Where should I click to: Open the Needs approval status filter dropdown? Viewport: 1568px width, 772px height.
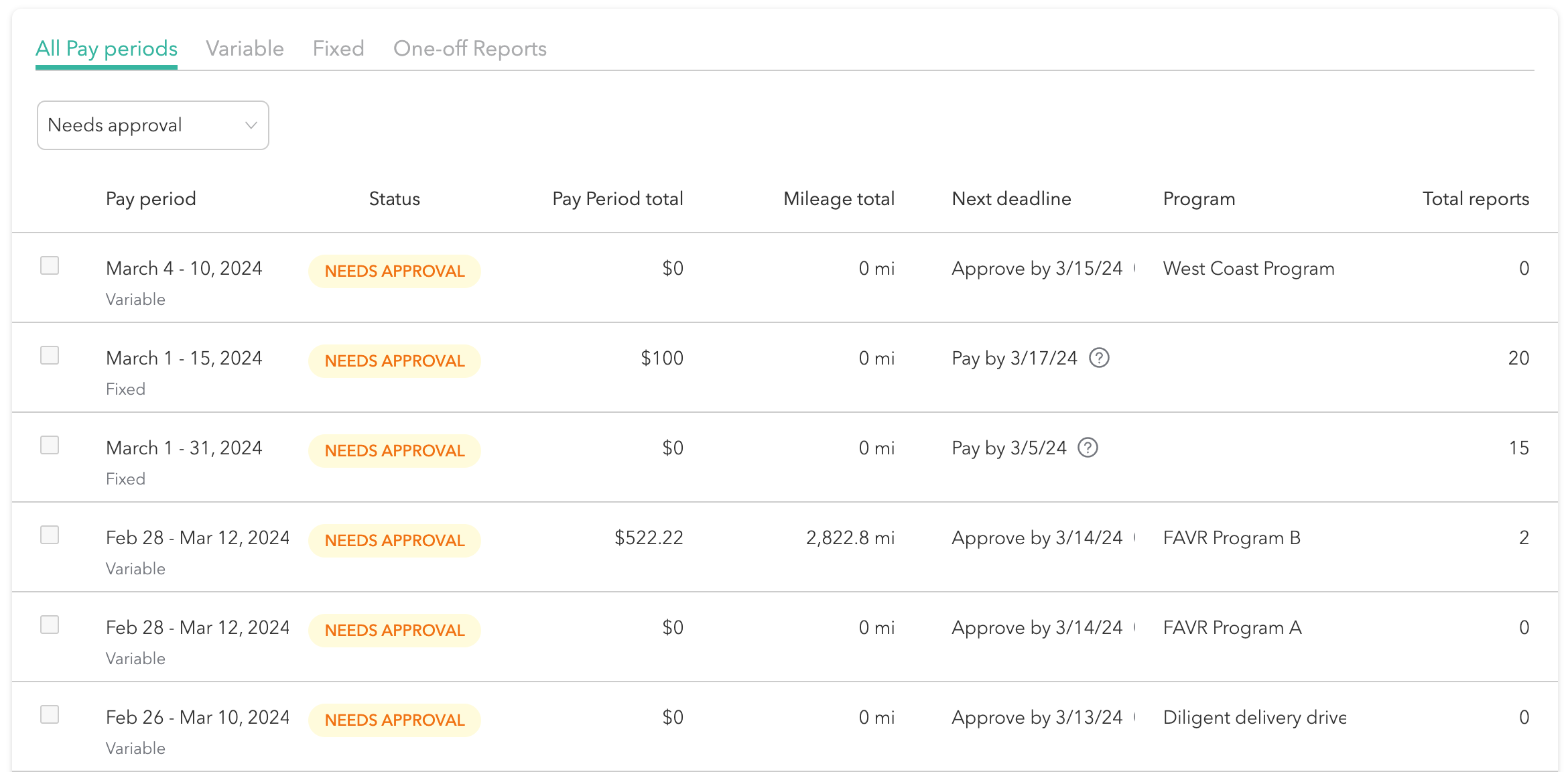point(152,125)
